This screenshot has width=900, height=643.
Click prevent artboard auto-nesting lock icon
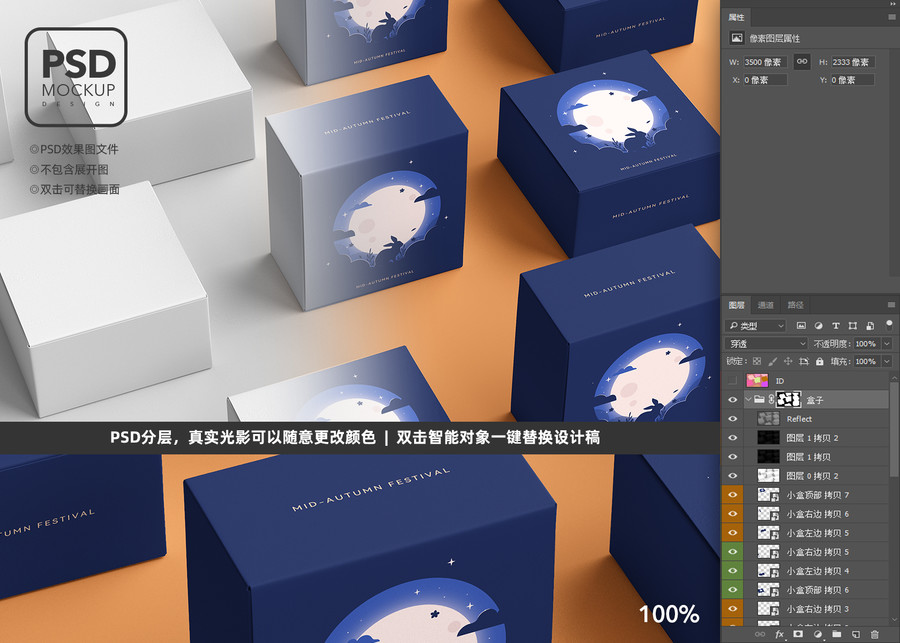[804, 361]
